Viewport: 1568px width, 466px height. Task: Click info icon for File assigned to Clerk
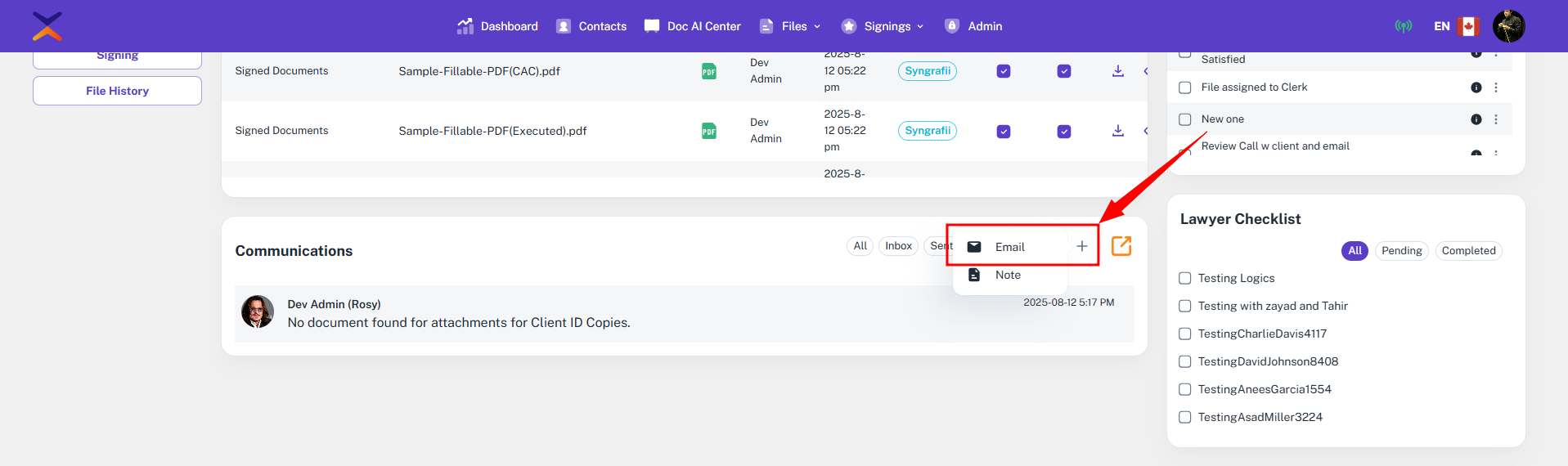(x=1476, y=87)
